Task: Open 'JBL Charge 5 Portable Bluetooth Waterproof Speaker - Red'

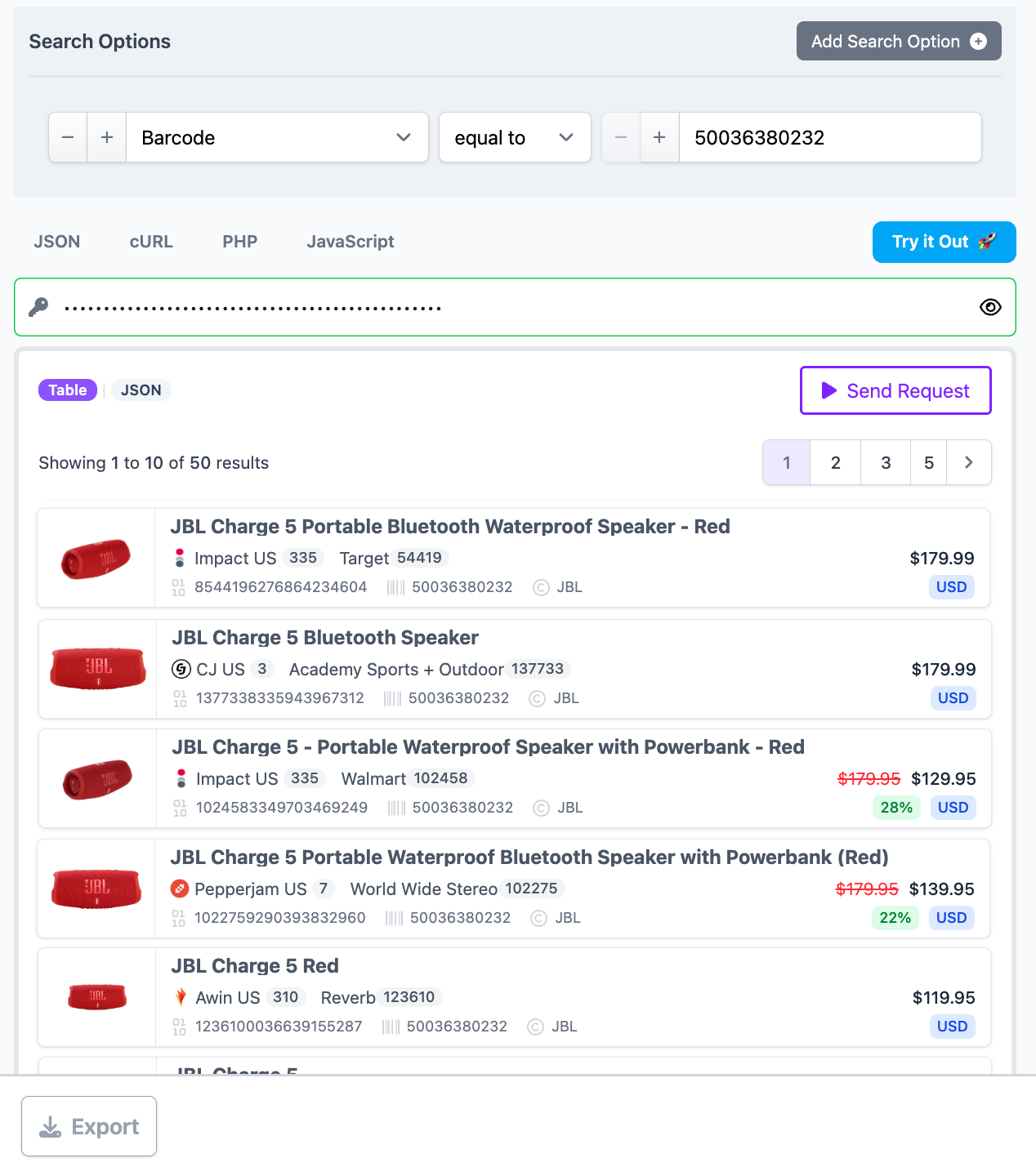Action: pos(450,527)
